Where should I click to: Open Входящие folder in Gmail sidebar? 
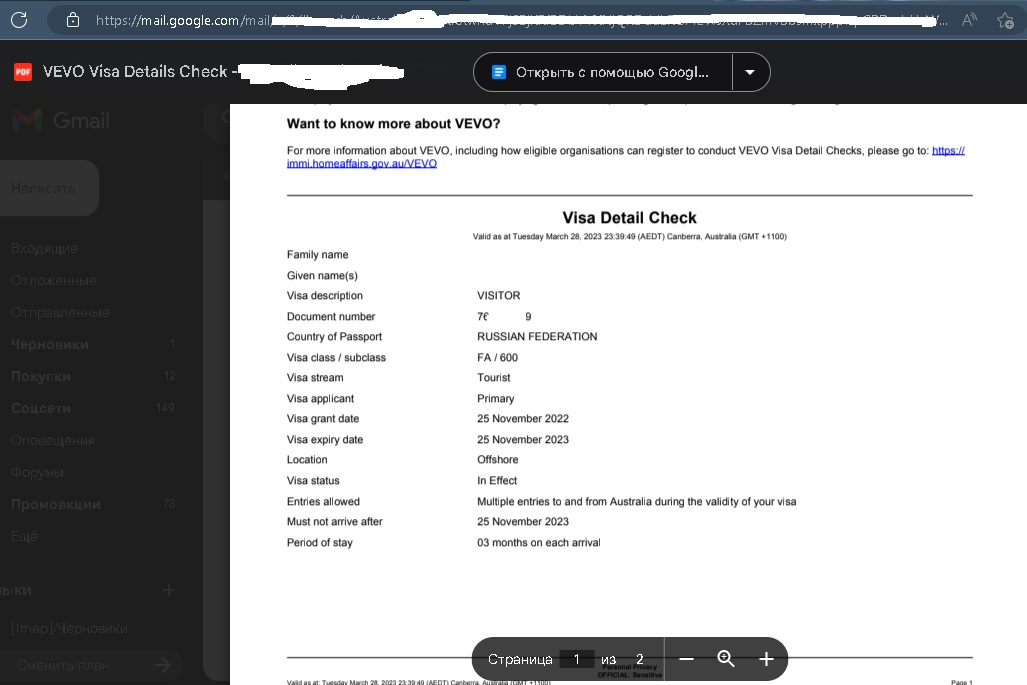pyautogui.click(x=45, y=248)
